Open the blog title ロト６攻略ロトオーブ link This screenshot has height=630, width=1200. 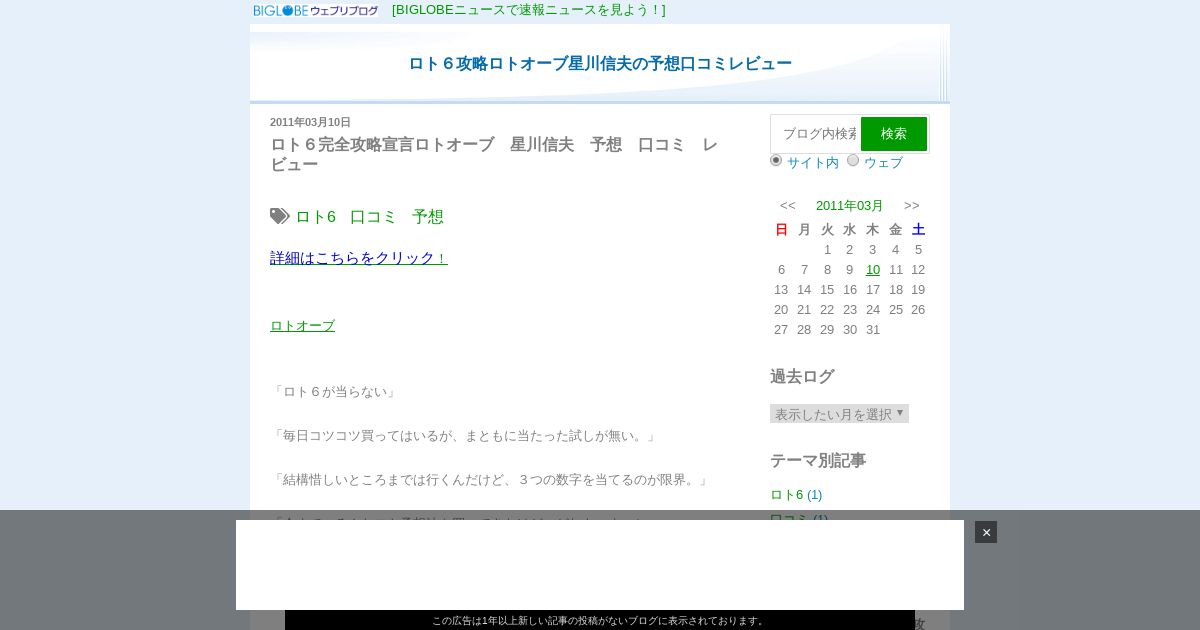(x=600, y=64)
